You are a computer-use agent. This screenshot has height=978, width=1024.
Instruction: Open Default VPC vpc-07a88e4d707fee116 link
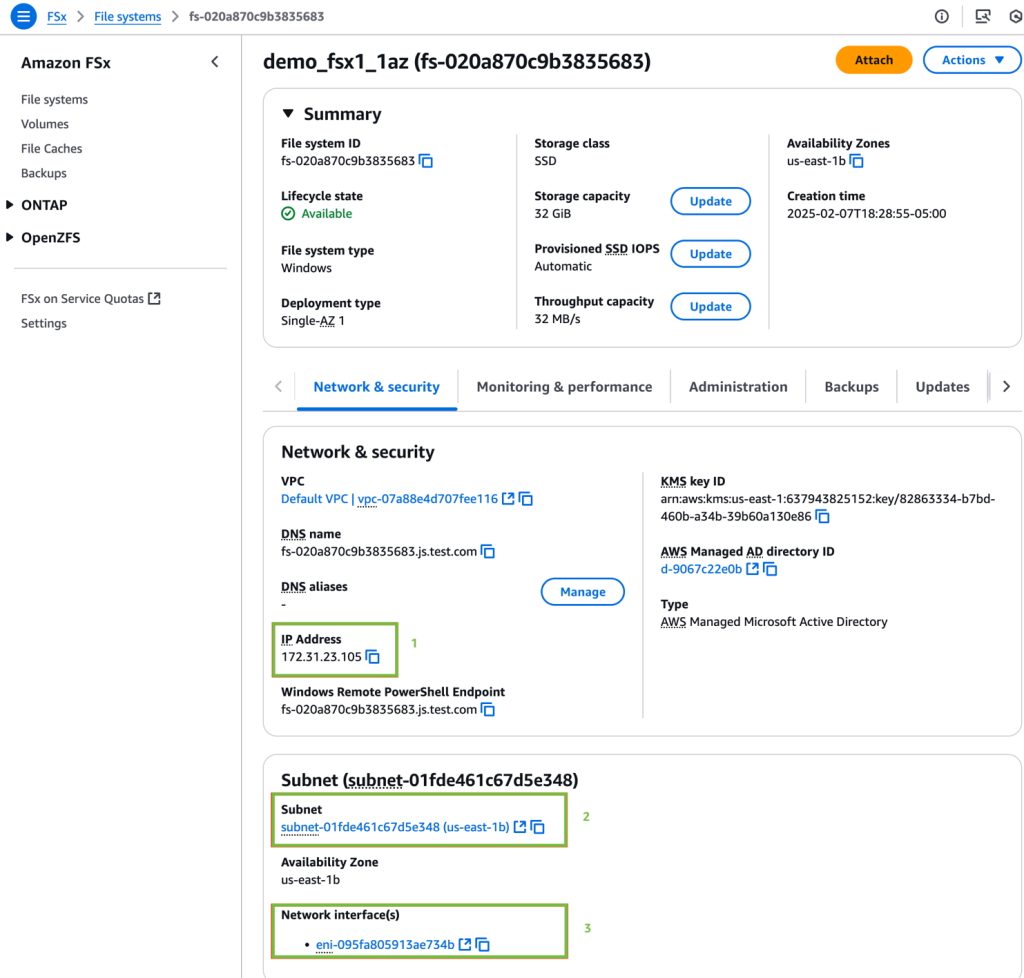click(389, 499)
